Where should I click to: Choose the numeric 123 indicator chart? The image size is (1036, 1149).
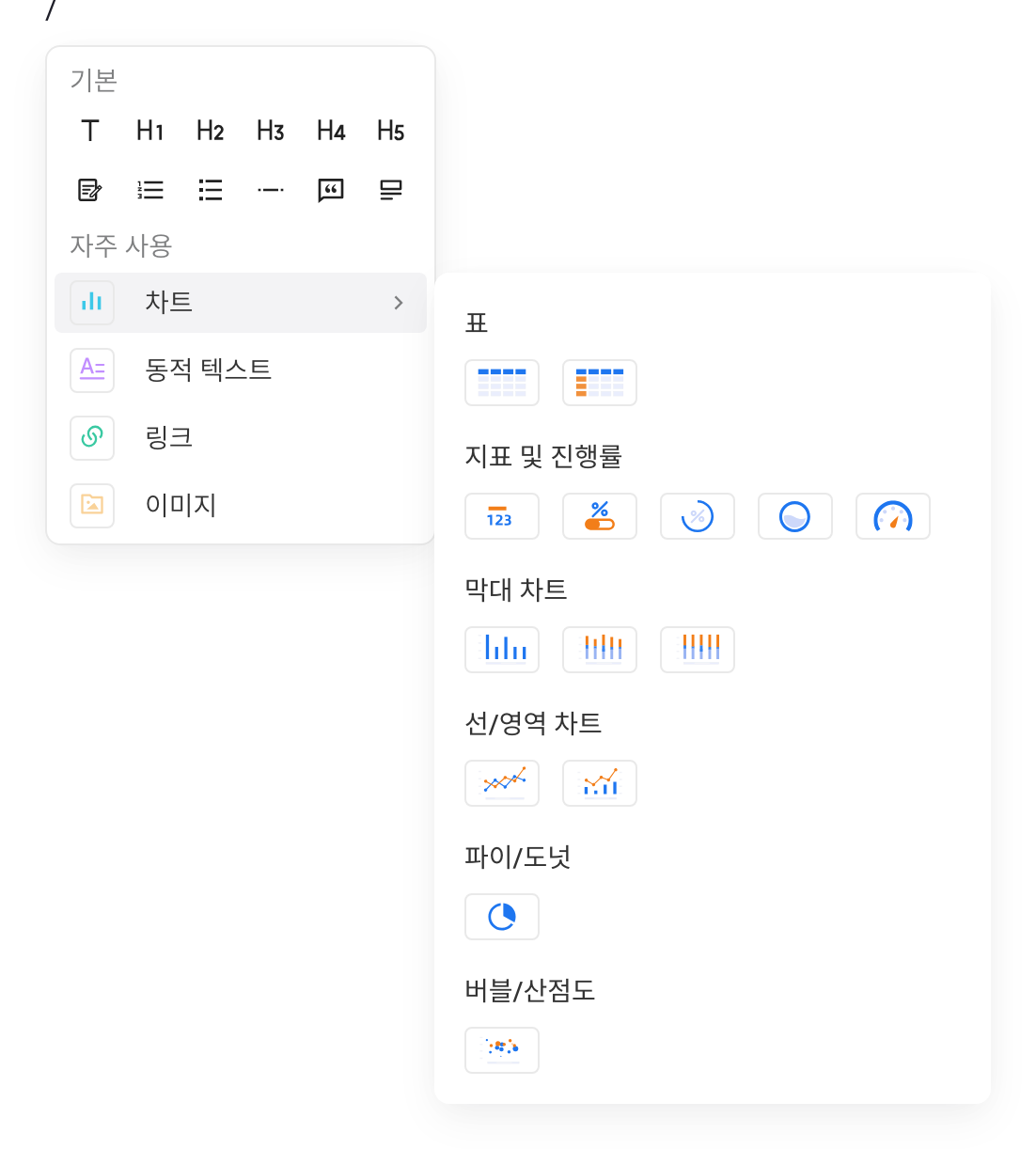click(x=502, y=516)
